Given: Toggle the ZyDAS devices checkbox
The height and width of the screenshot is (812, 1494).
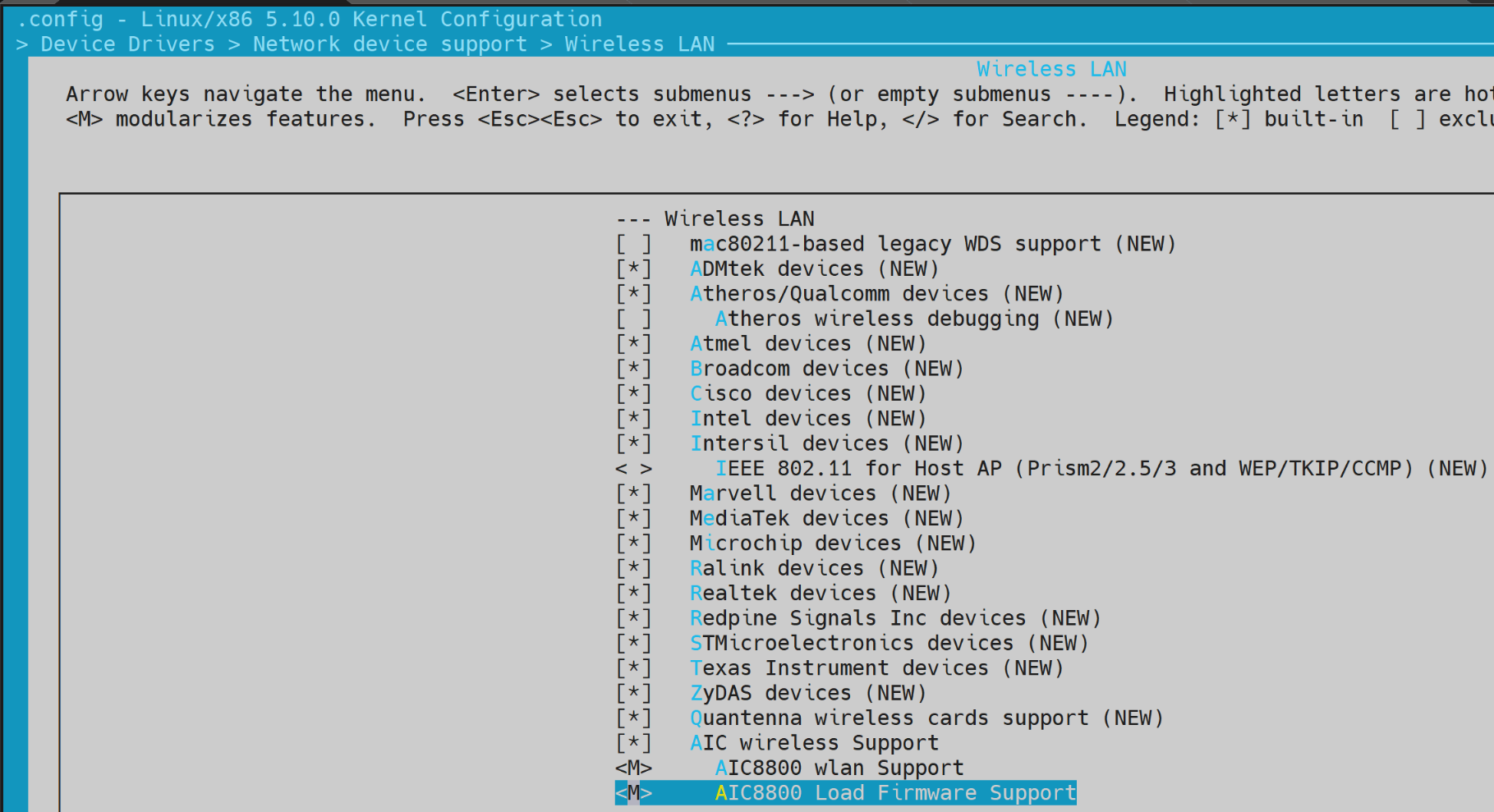Looking at the screenshot, I should point(633,693).
